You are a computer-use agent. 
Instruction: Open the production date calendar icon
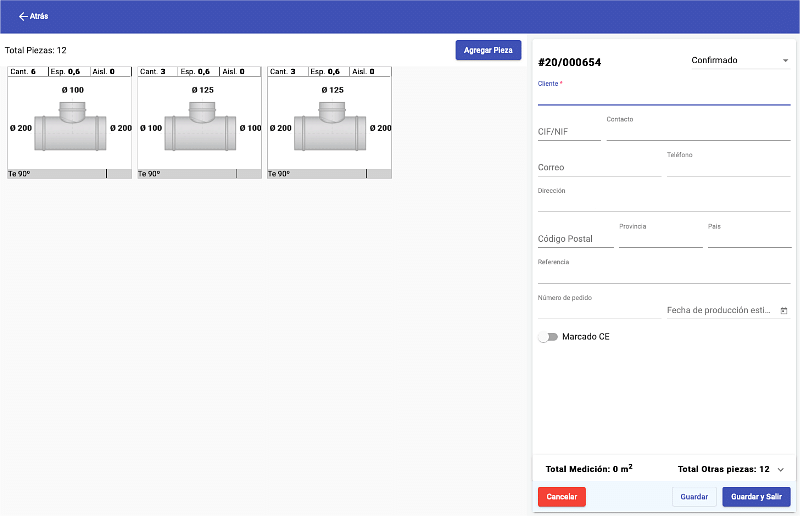pos(784,311)
